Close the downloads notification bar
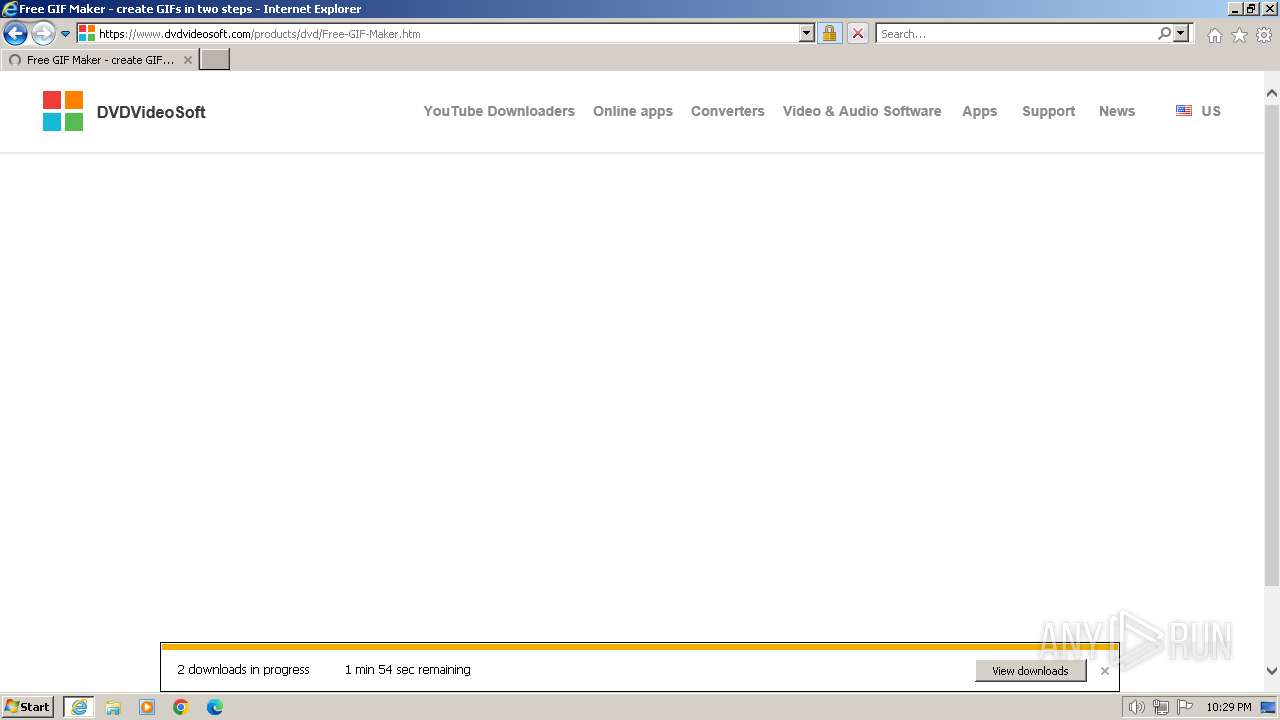 tap(1104, 671)
